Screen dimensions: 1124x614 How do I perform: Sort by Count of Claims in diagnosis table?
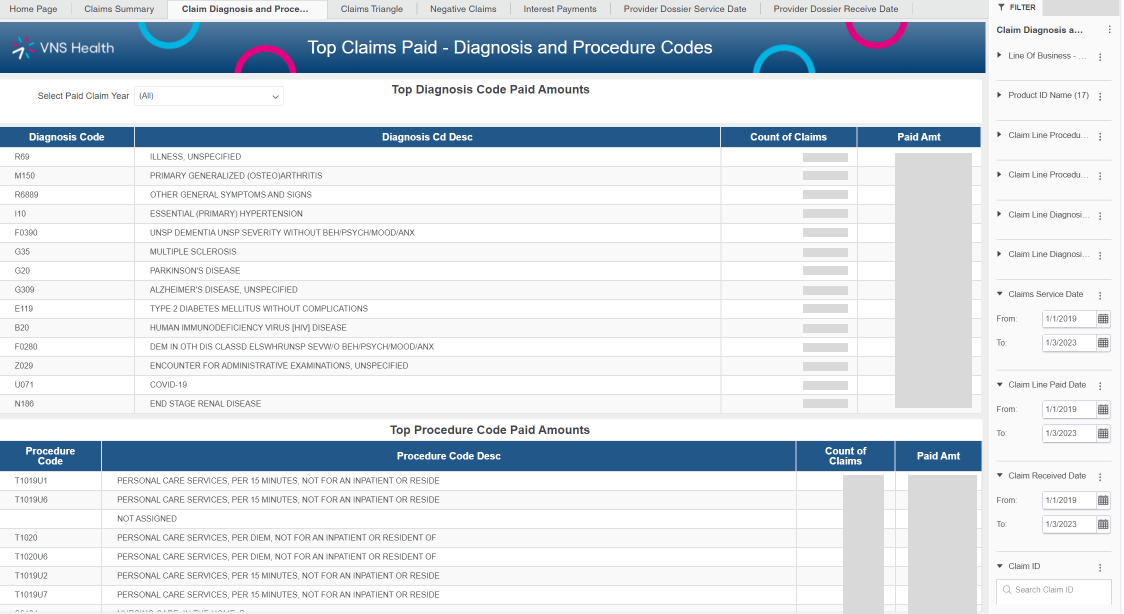tap(789, 137)
